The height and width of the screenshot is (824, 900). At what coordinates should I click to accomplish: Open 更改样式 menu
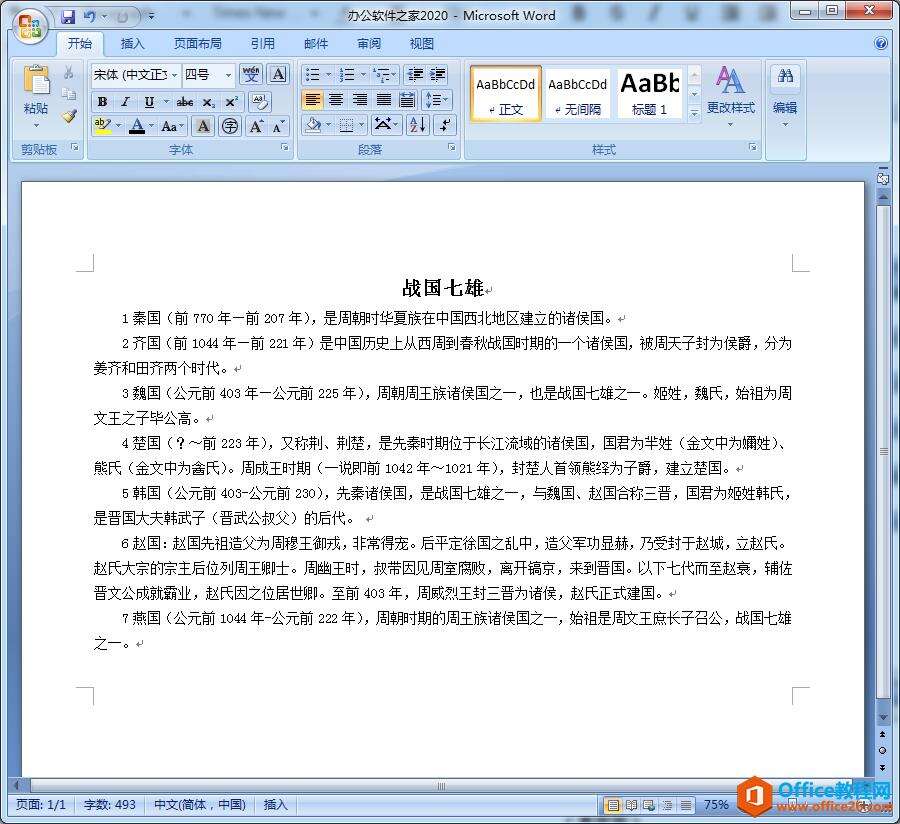[x=731, y=96]
